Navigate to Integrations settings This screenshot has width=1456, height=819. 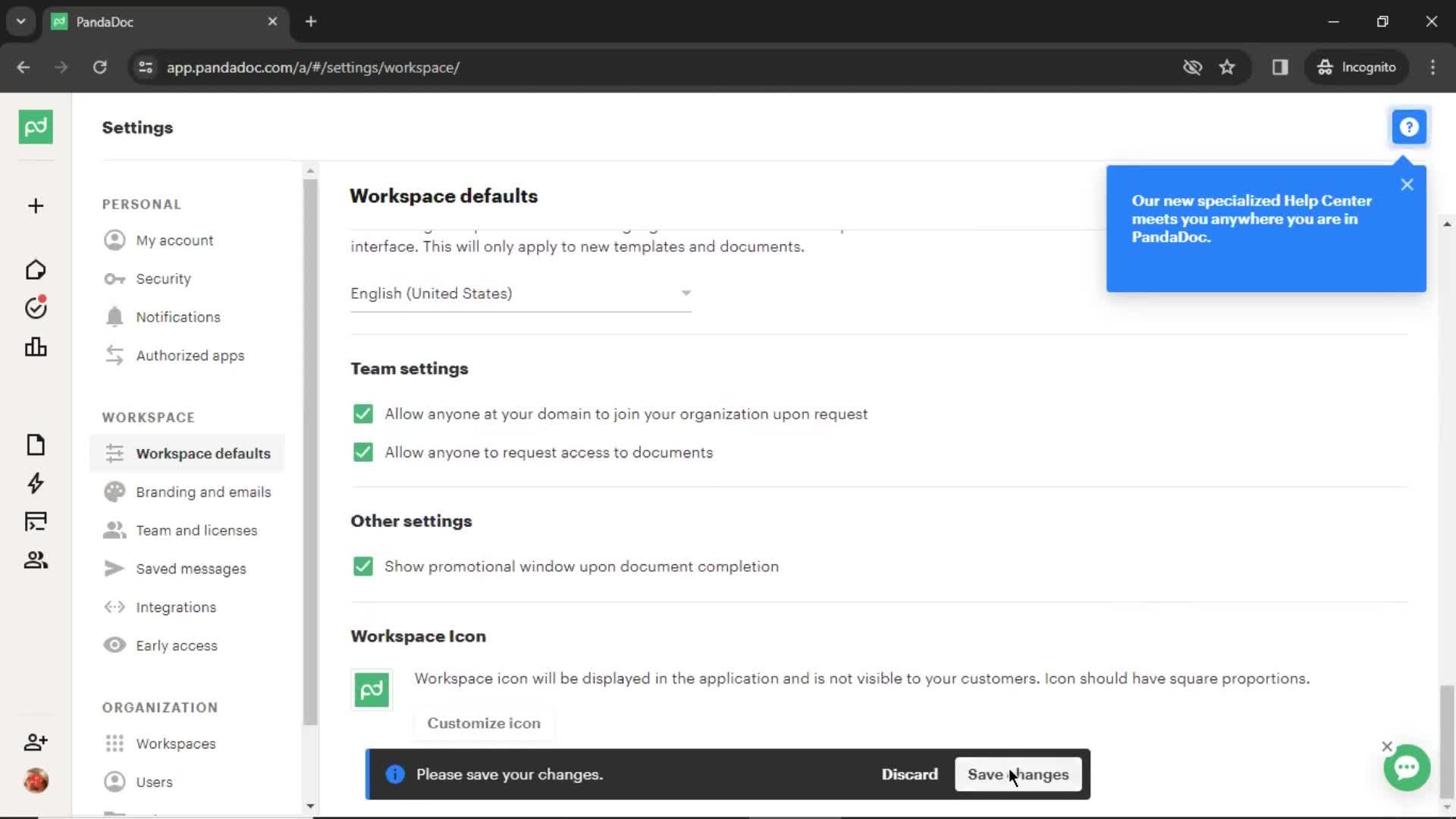click(176, 606)
